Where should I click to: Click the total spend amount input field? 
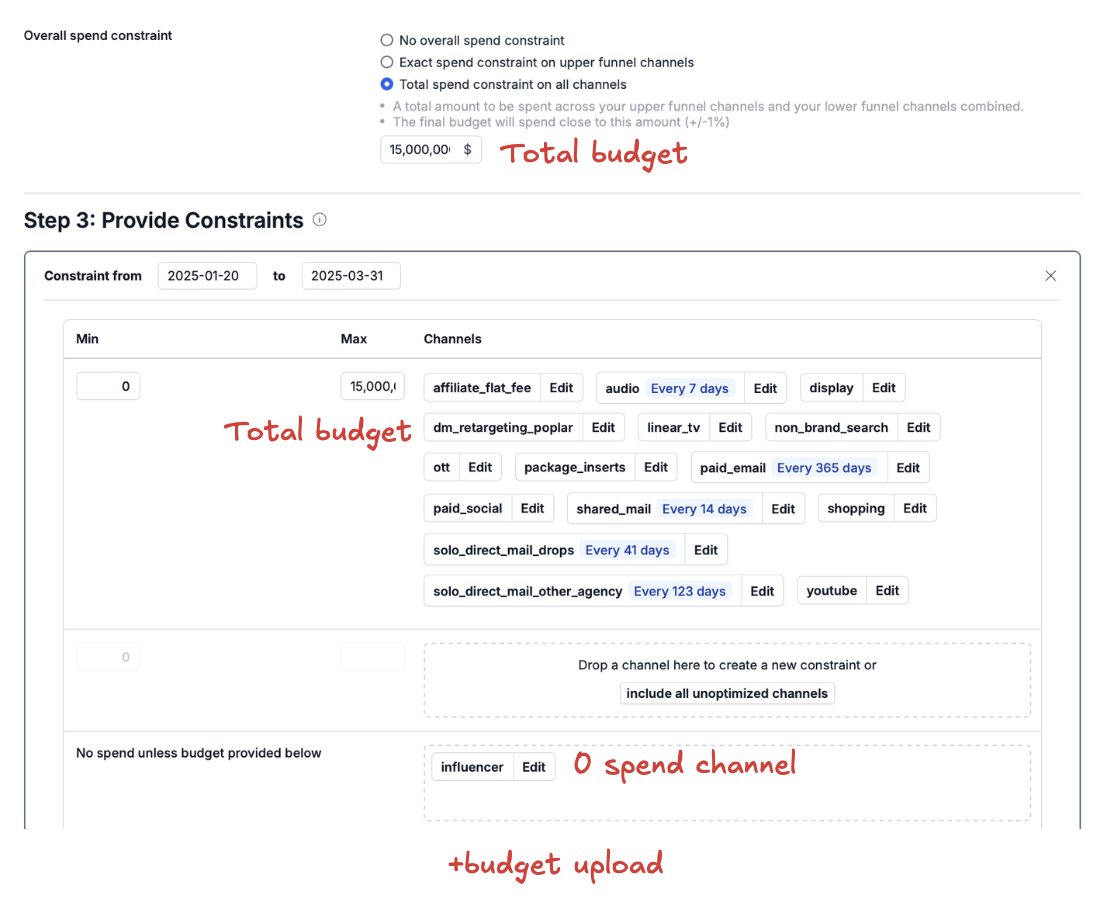click(x=420, y=150)
